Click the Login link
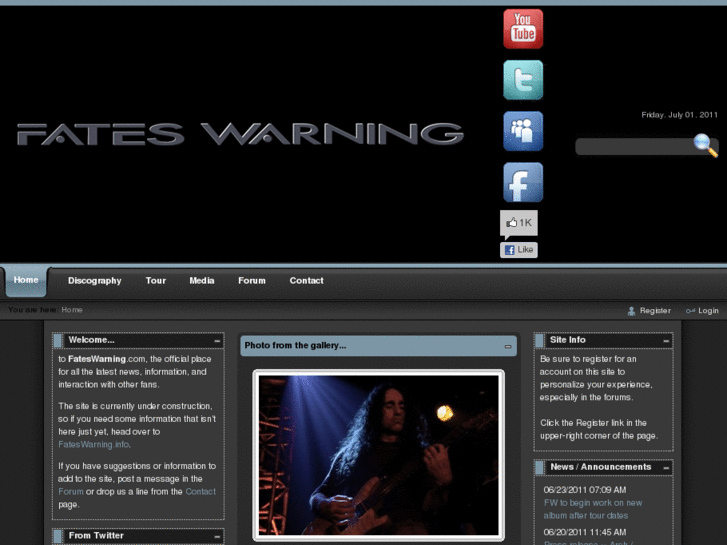Viewport: 727px width, 545px height. coord(708,311)
